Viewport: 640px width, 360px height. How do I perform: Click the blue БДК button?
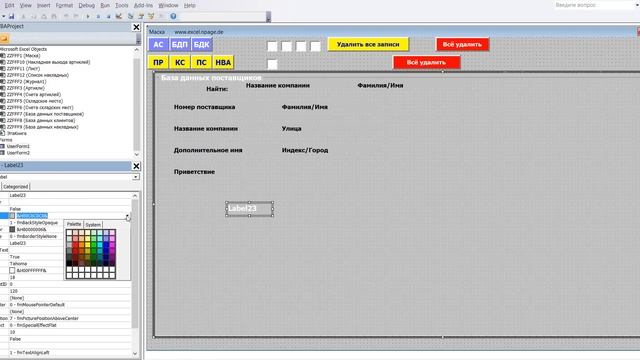pos(201,44)
